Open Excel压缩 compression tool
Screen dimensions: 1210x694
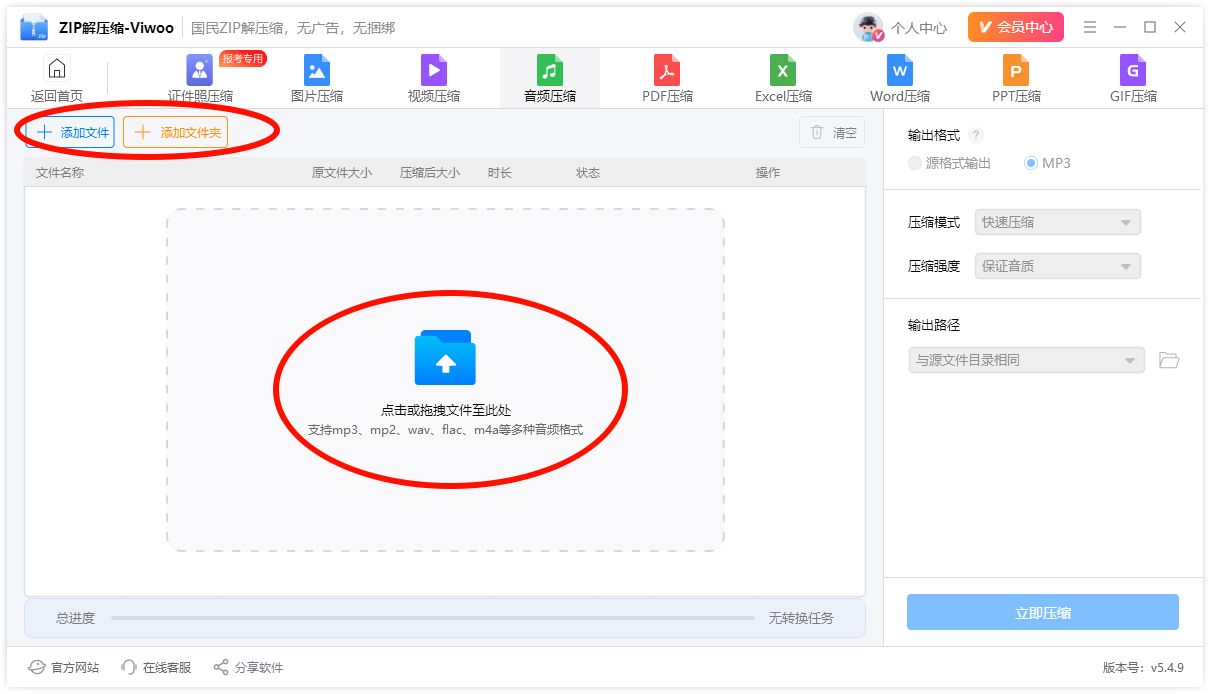(x=783, y=79)
